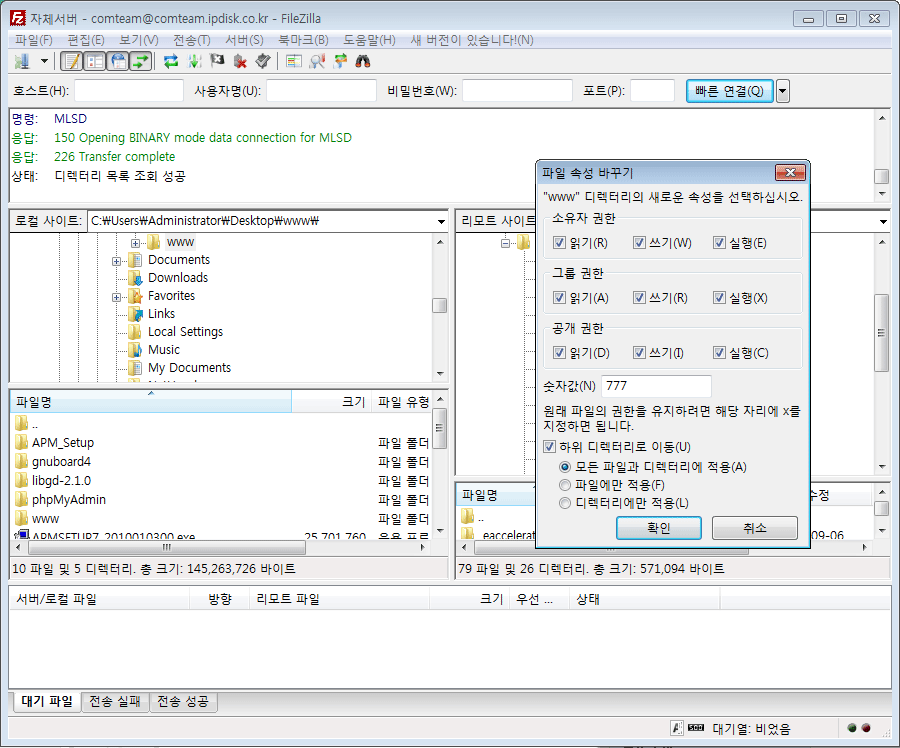Toggle directory comparison magnifier icon
900x748 pixels.
tap(317, 61)
